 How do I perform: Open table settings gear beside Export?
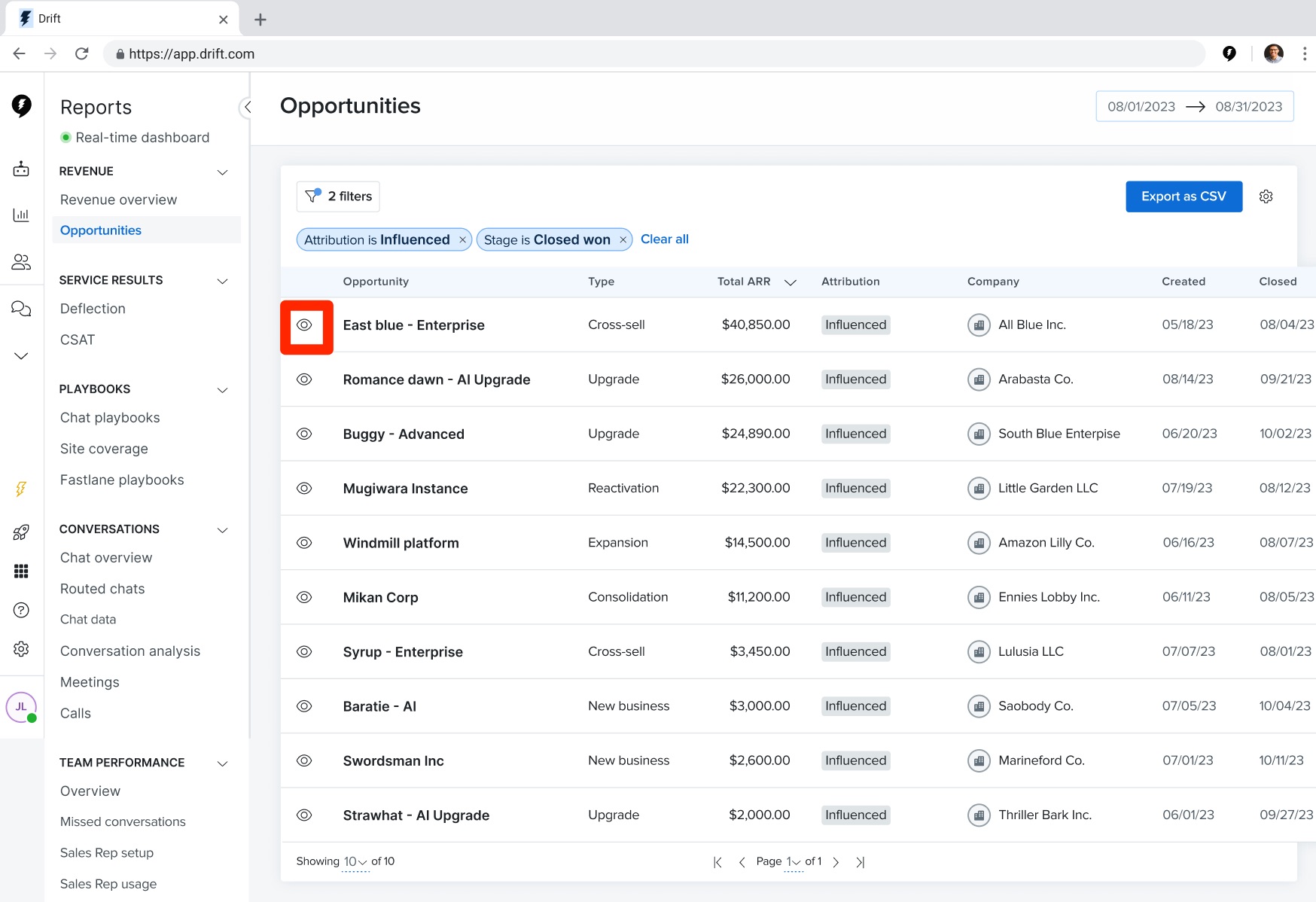(x=1266, y=197)
